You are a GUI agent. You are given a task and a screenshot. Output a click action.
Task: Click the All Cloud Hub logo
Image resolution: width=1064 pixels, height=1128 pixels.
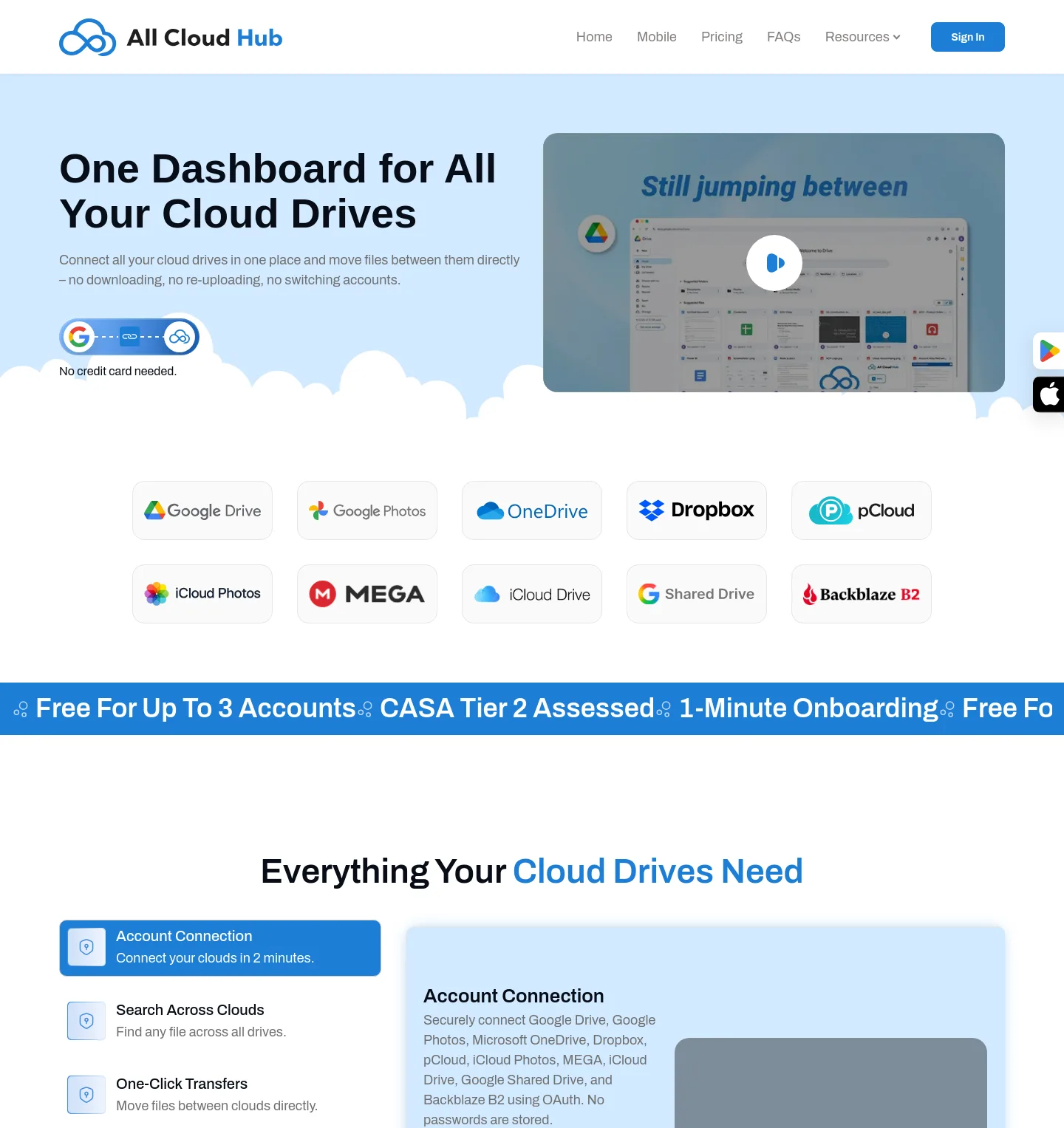pyautogui.click(x=171, y=37)
